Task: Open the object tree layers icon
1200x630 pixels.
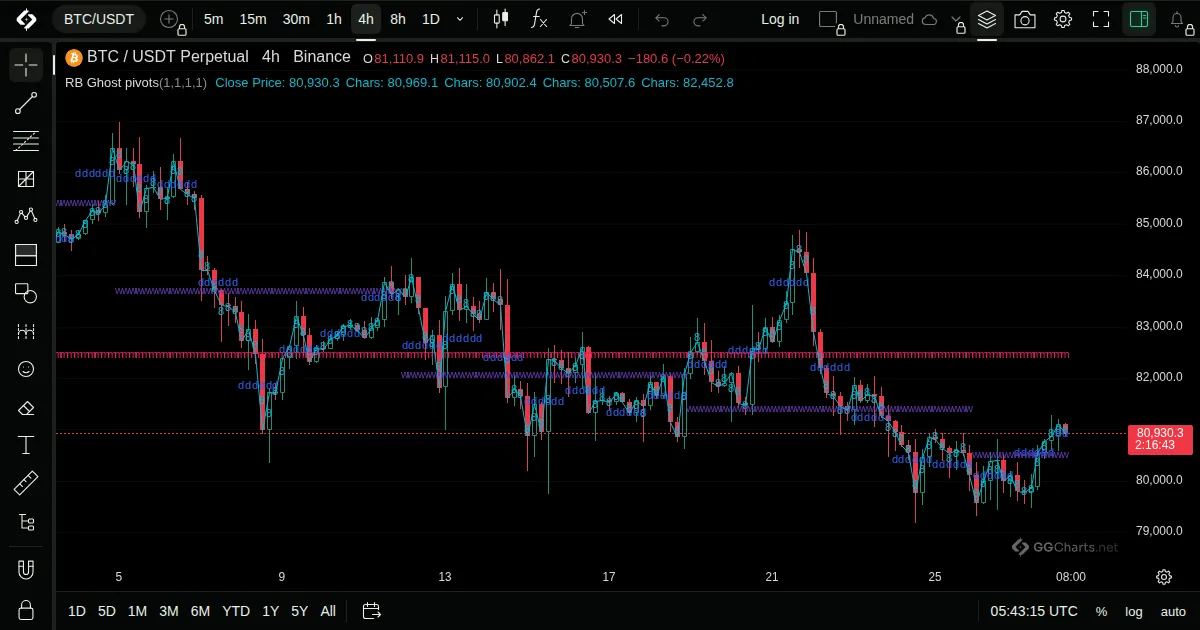Action: 987,19
